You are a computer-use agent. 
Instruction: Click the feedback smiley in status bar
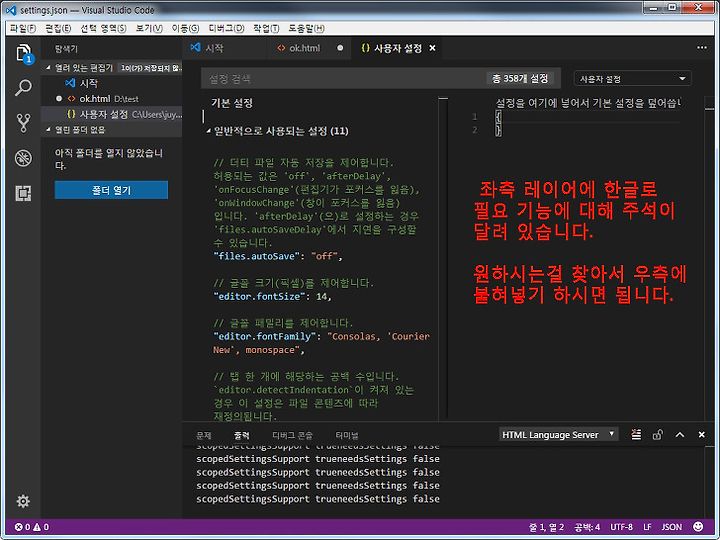point(698,527)
